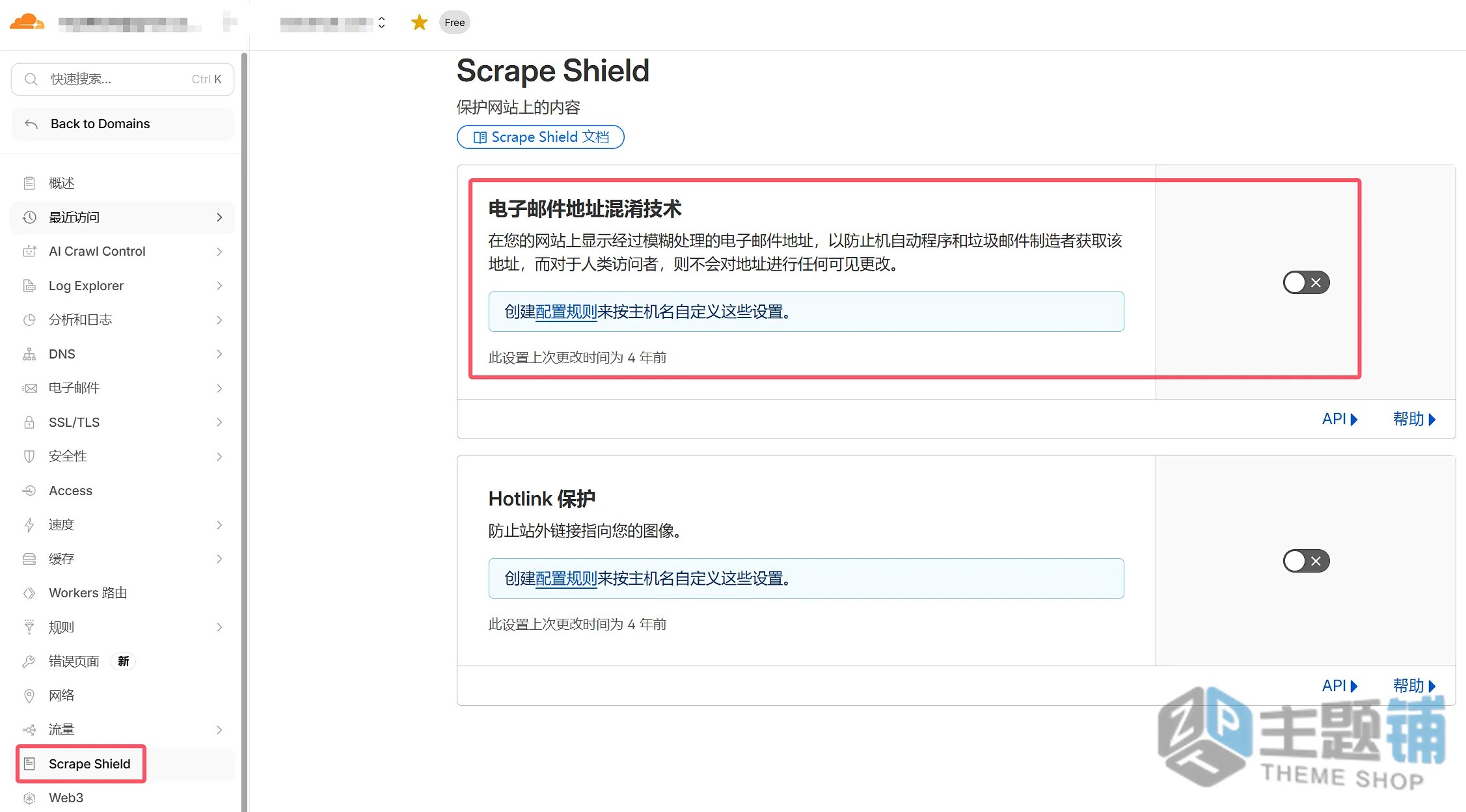Expand the SSL/TLS chevron
This screenshot has width=1466, height=812.
(219, 422)
